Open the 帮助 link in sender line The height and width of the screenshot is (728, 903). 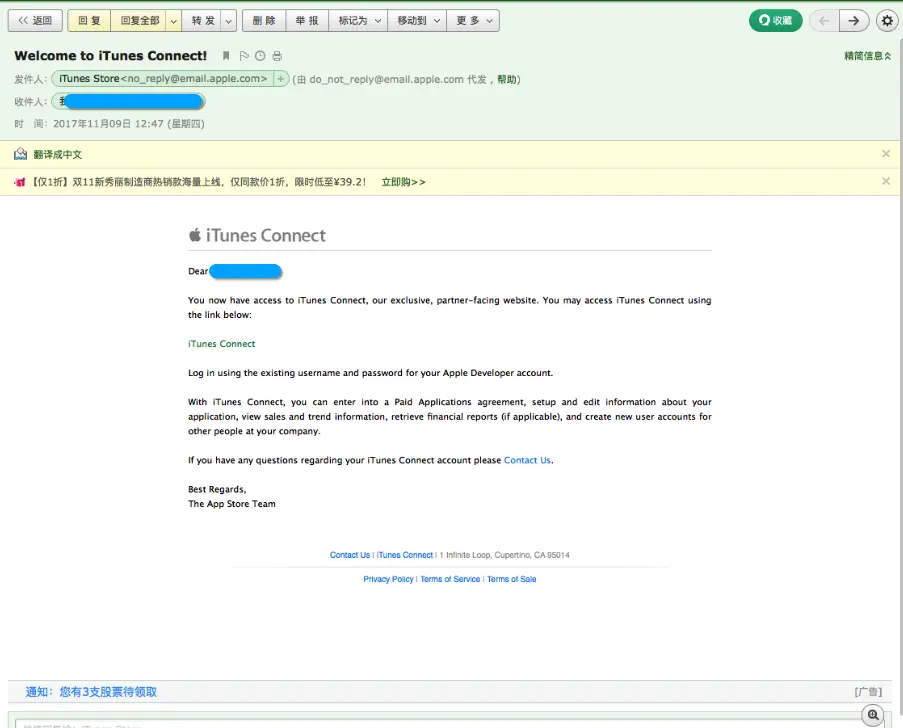click(507, 79)
